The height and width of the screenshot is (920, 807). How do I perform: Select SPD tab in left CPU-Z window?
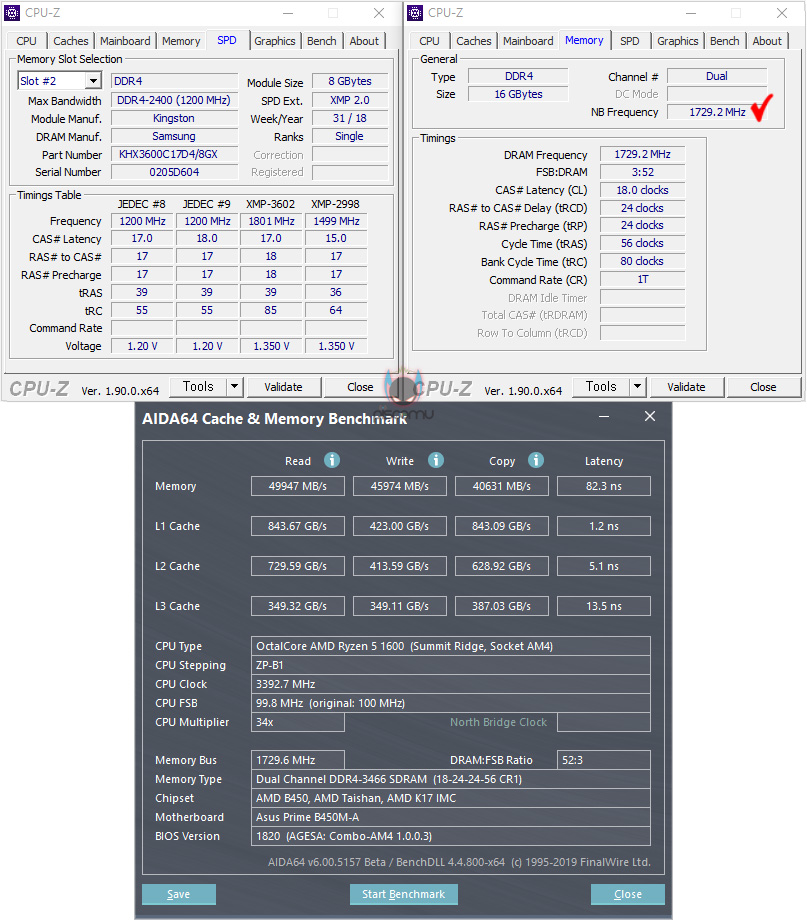227,40
